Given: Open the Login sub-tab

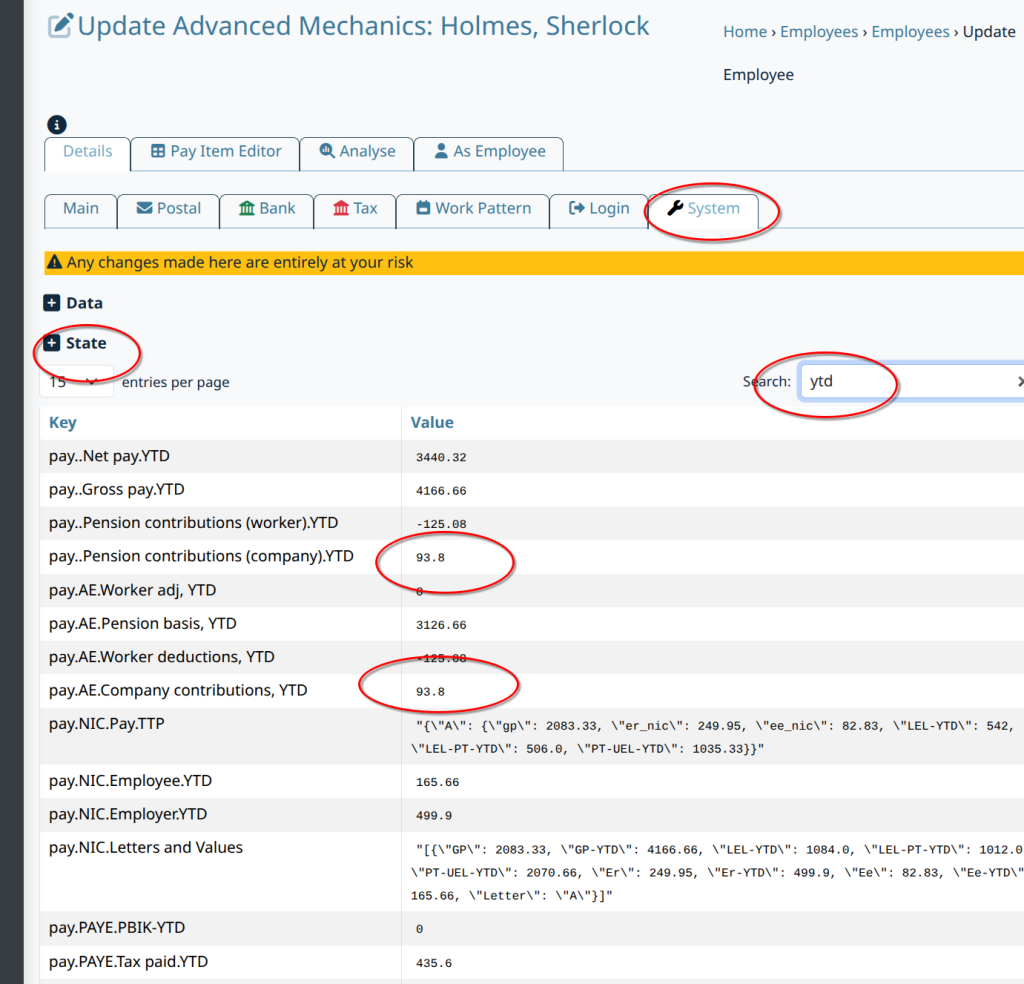Looking at the screenshot, I should (x=598, y=209).
